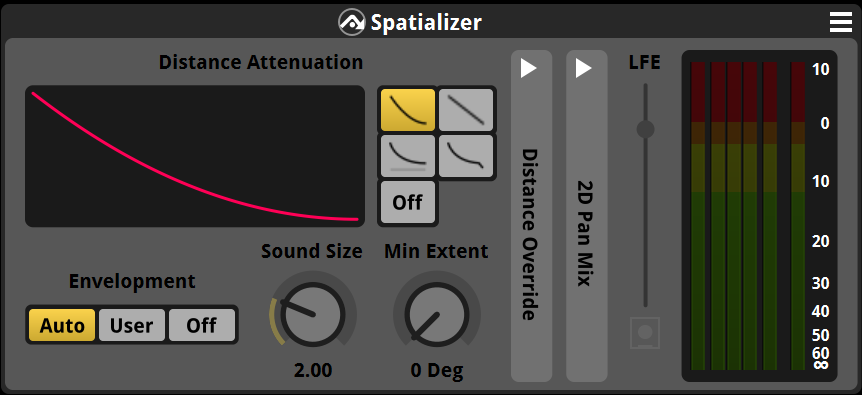Turn Distance Attenuation Off
Viewport: 862px width, 395px height.
coord(408,202)
